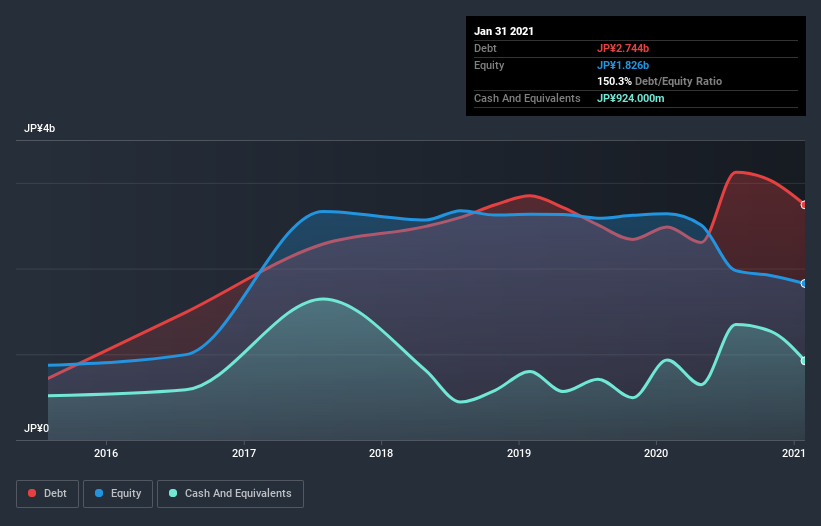Click the JP¥924.000m cash value
This screenshot has height=526, width=821.
coord(630,98)
